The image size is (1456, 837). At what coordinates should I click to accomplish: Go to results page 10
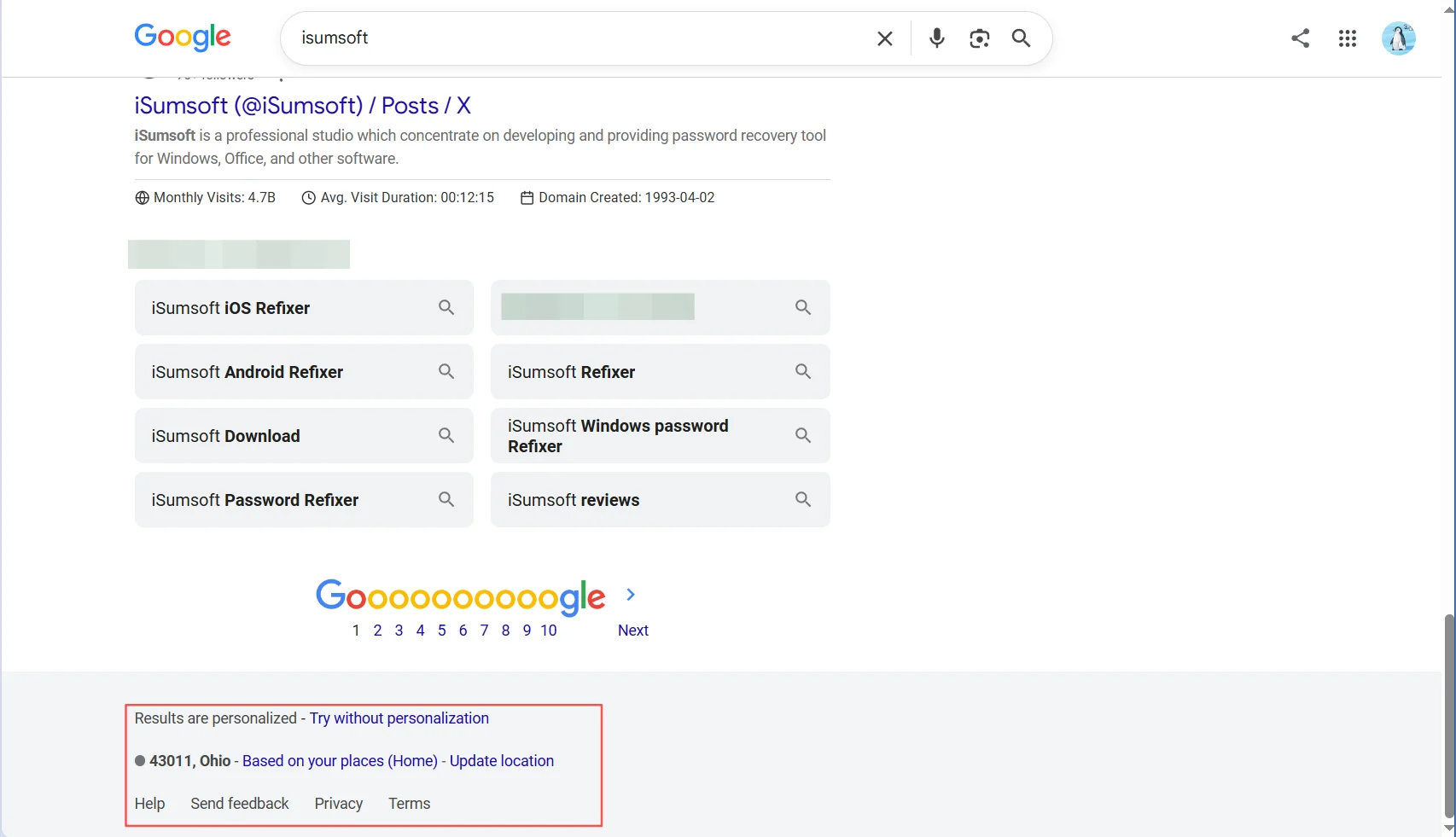[549, 631]
